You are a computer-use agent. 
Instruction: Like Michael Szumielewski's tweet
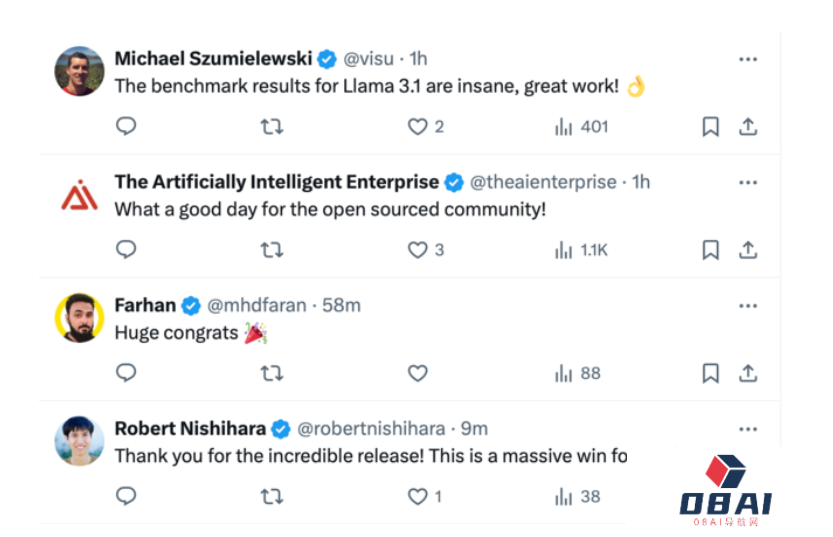[418, 127]
